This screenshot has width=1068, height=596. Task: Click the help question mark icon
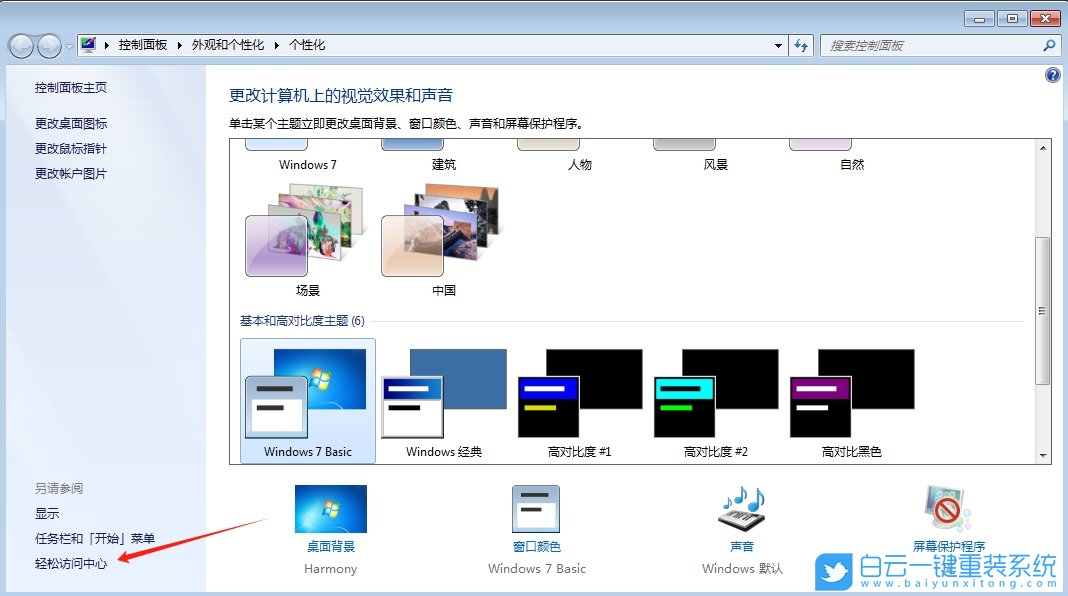1052,75
